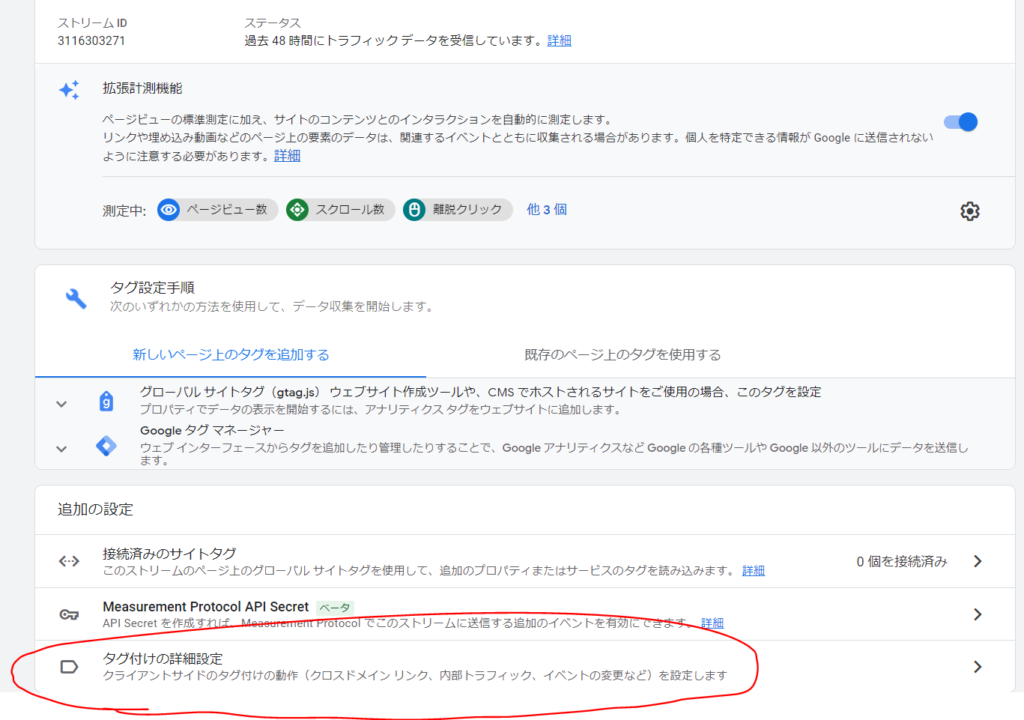
Task: Expand the グローバル サイトタグ (gtag.js) section
Action: [x=61, y=404]
